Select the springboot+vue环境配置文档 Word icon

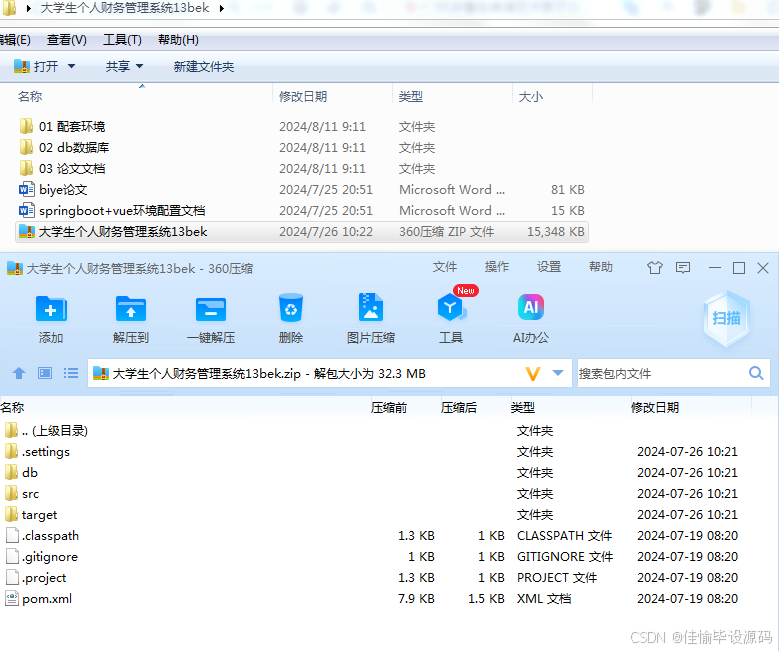[26, 210]
